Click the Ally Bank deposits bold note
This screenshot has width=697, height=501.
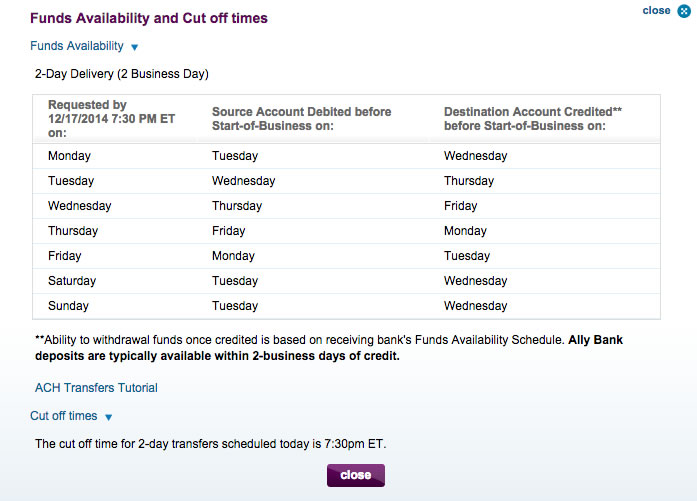point(329,348)
